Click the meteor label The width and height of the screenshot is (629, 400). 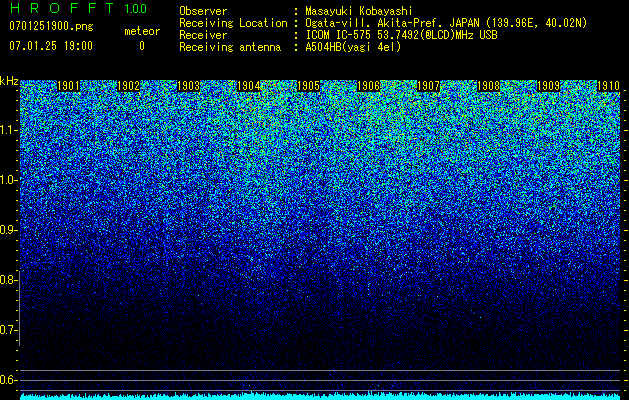coord(142,31)
